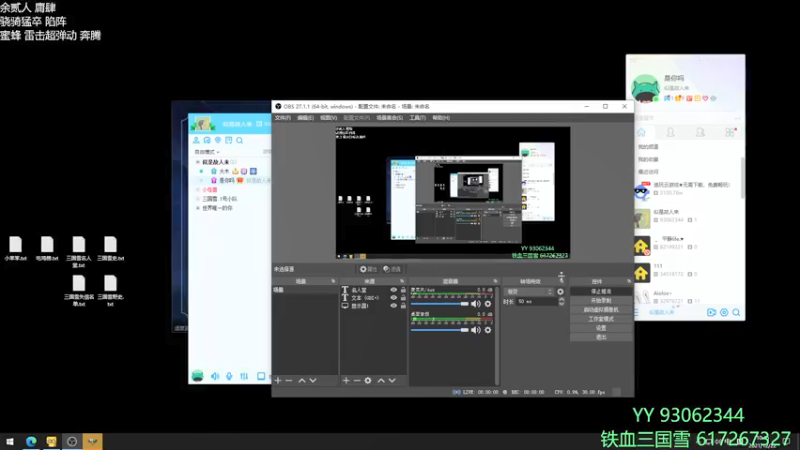Move the source down in the Sources panel

392,381
